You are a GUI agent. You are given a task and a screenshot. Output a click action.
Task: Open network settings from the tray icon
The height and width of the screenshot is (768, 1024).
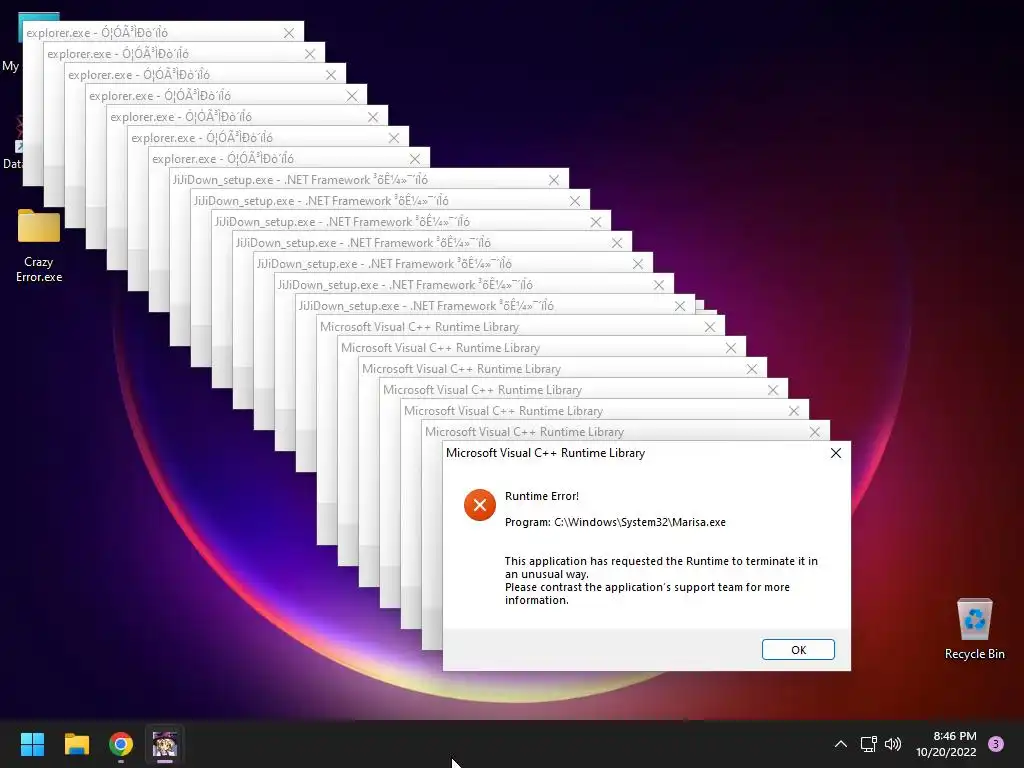click(x=868, y=744)
